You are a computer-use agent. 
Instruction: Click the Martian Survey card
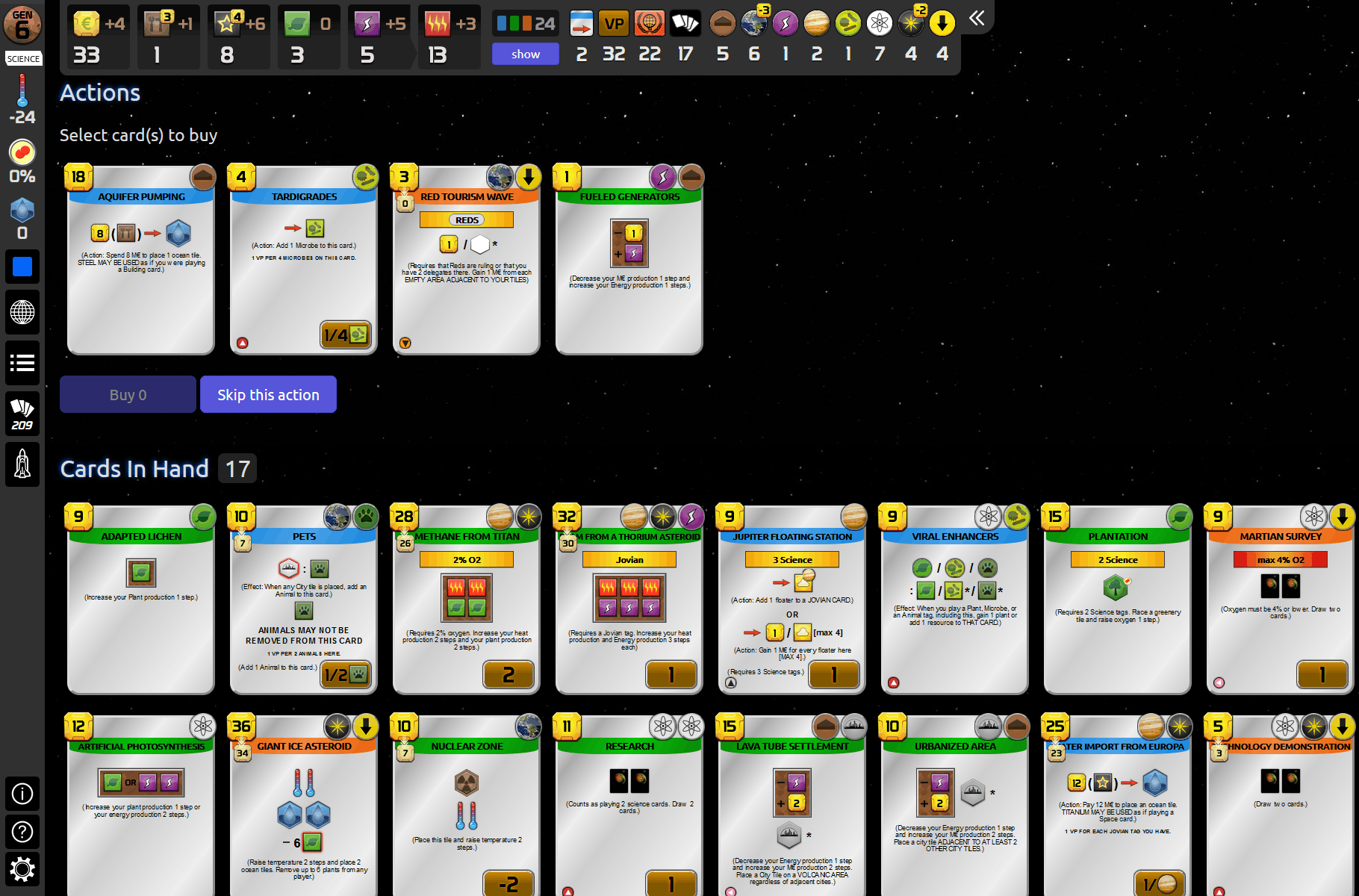point(1281,600)
